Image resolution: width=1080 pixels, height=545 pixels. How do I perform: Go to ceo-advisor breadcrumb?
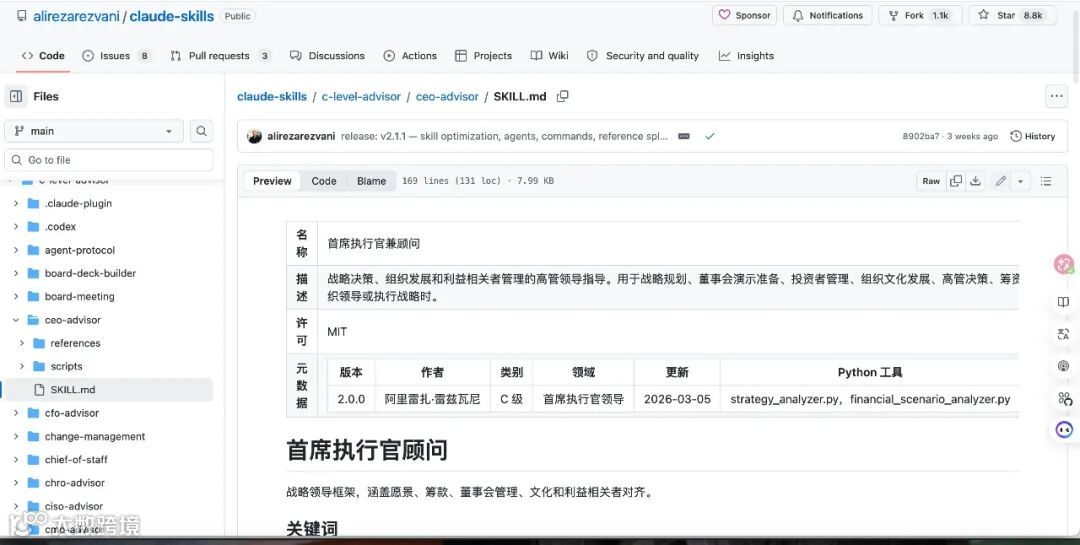447,96
